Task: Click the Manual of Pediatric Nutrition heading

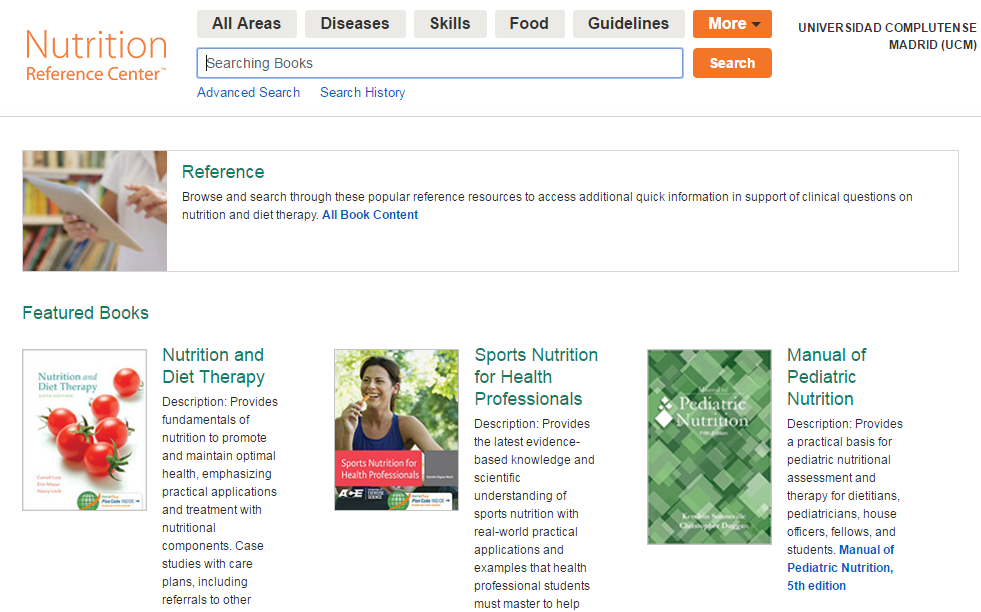Action: (x=826, y=377)
